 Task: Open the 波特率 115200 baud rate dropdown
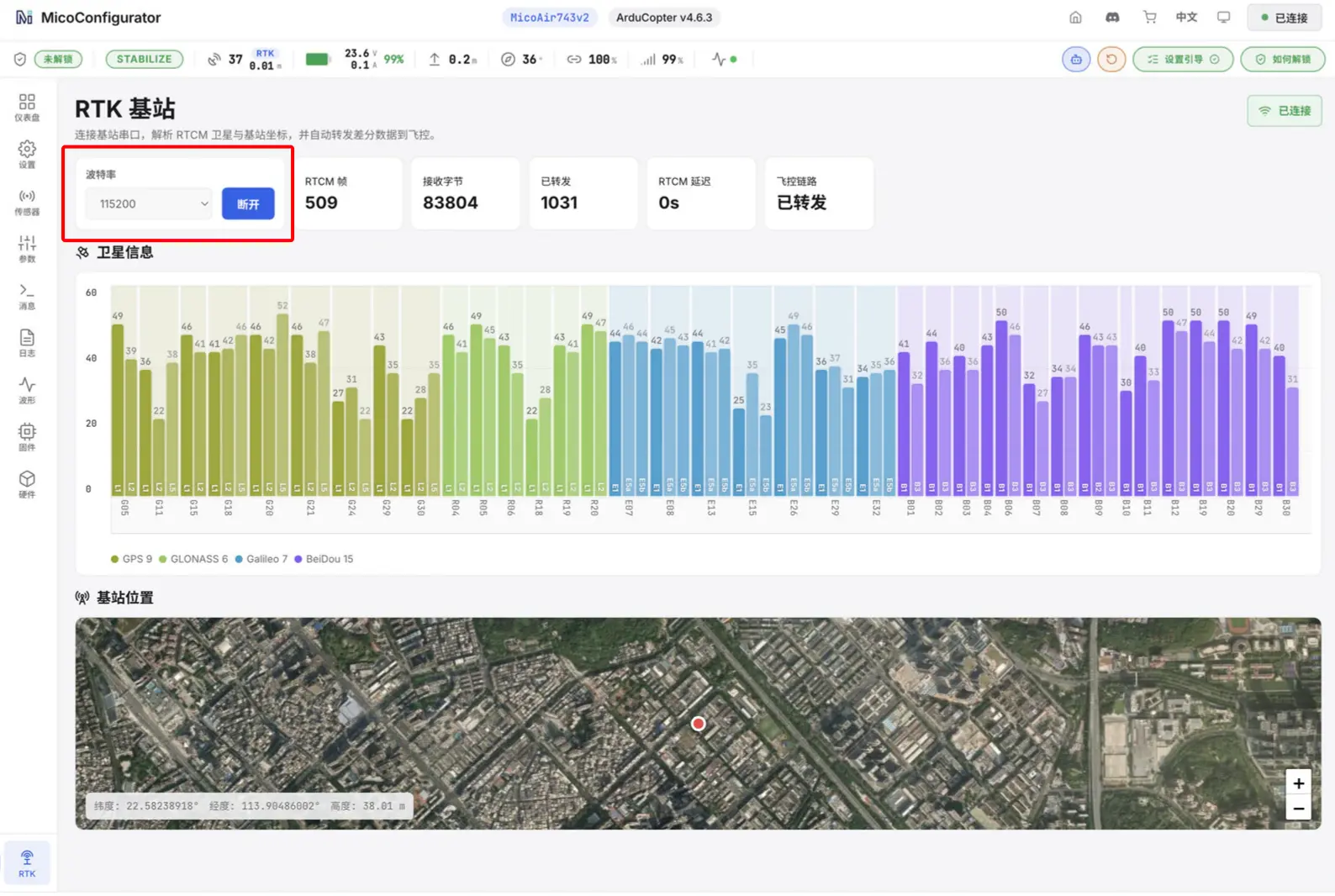[150, 204]
